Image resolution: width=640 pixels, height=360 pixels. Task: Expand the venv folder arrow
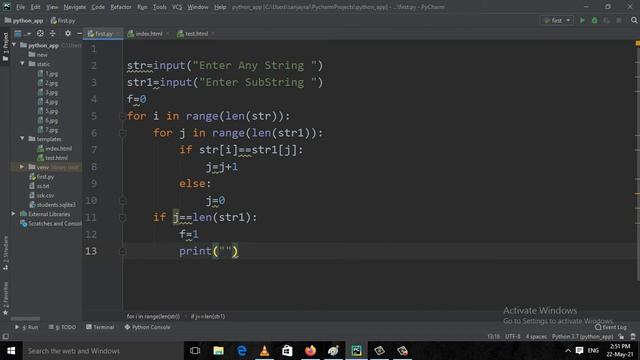click(x=22, y=167)
